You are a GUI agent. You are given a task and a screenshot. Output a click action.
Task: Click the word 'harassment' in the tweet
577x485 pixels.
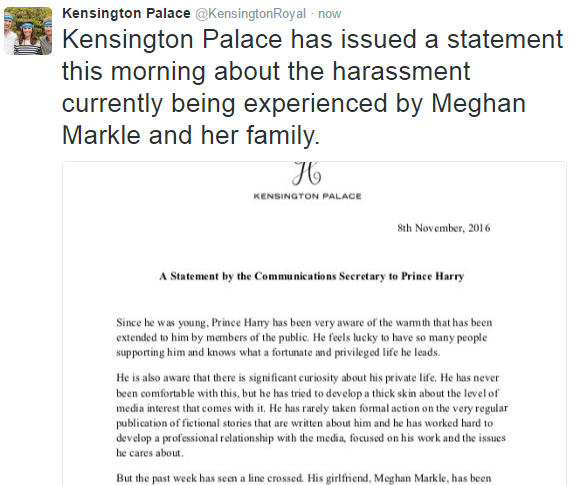(x=401, y=71)
